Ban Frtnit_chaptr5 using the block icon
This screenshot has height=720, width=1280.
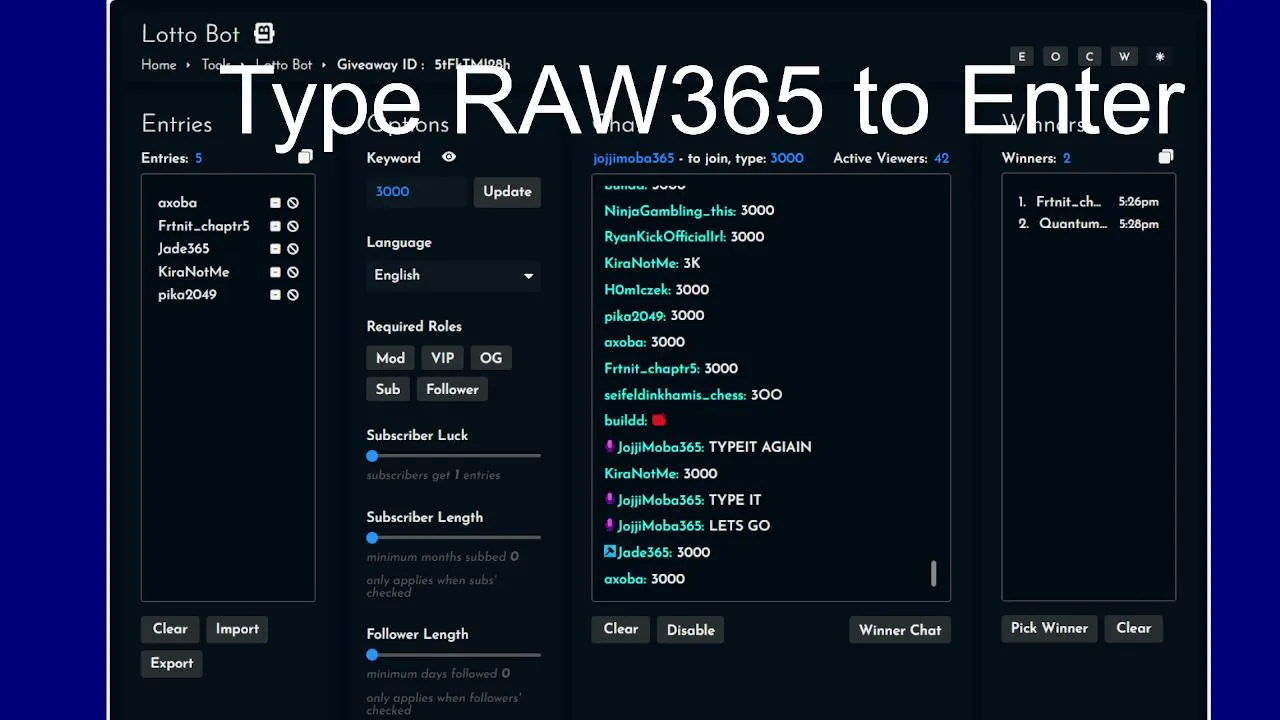(293, 226)
